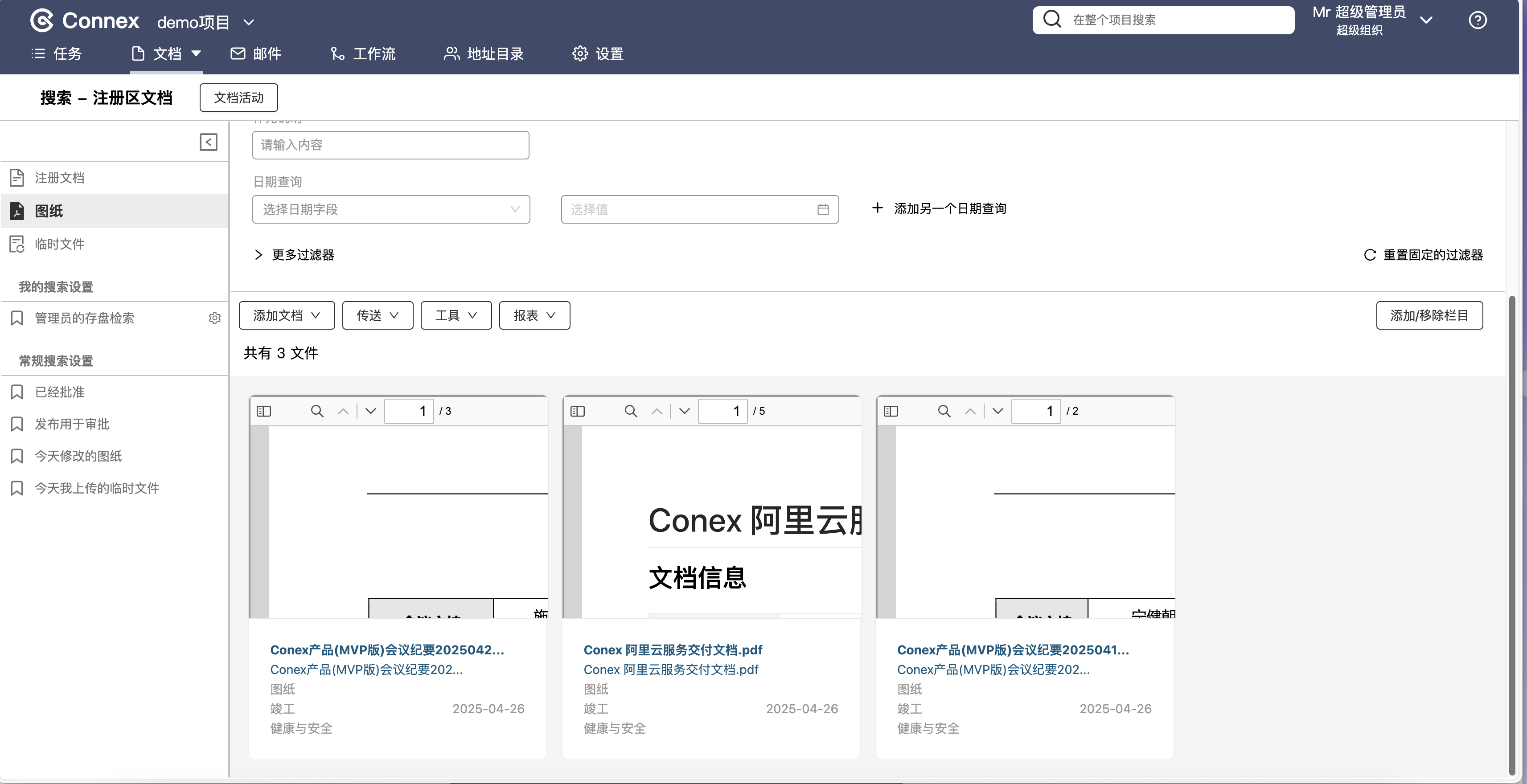Click search icon in second PDF preview
The height and width of the screenshot is (784, 1527).
[x=631, y=411]
